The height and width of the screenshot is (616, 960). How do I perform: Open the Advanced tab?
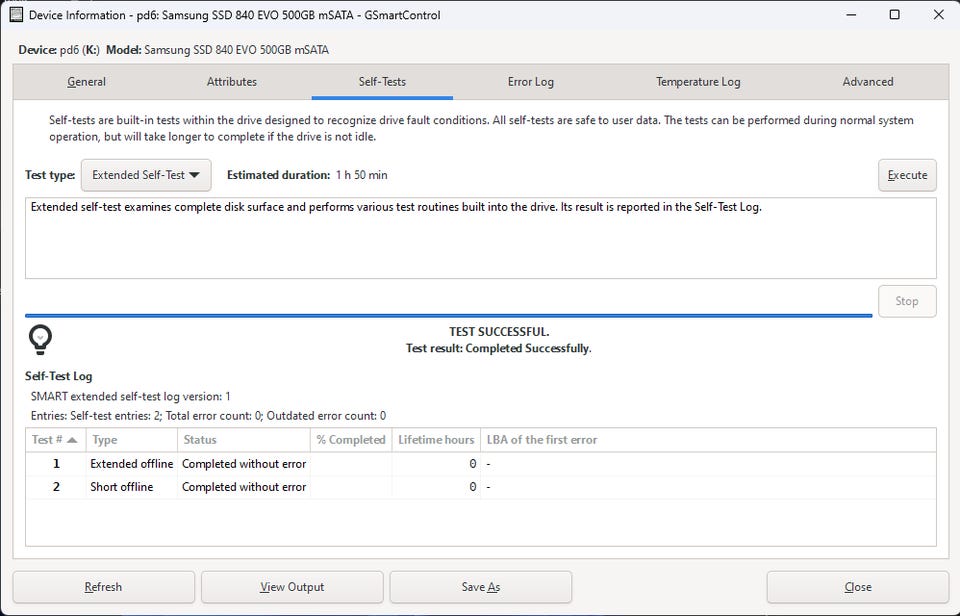point(868,82)
